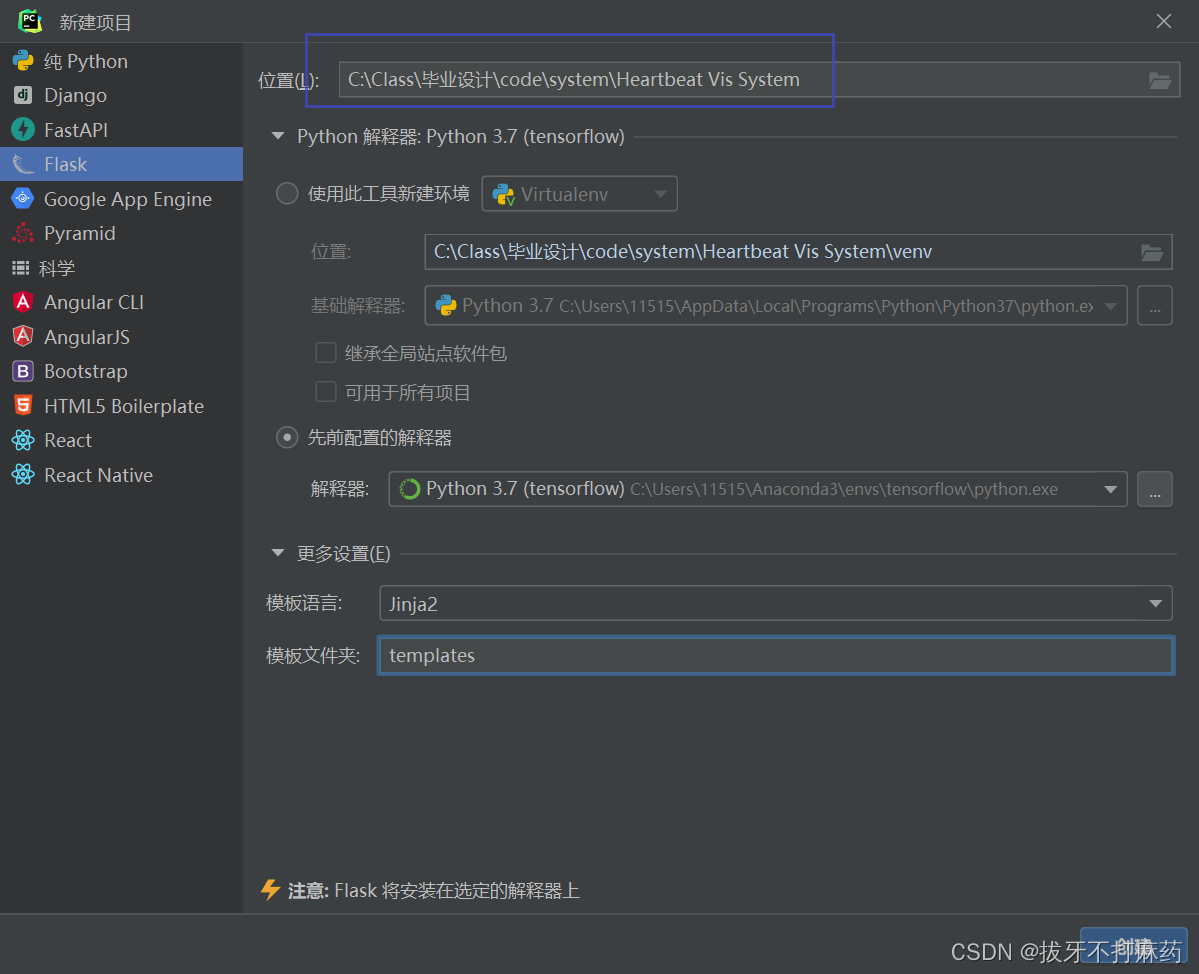This screenshot has height=974, width=1199.
Task: Click the Pure Python project icon
Action: tap(23, 60)
